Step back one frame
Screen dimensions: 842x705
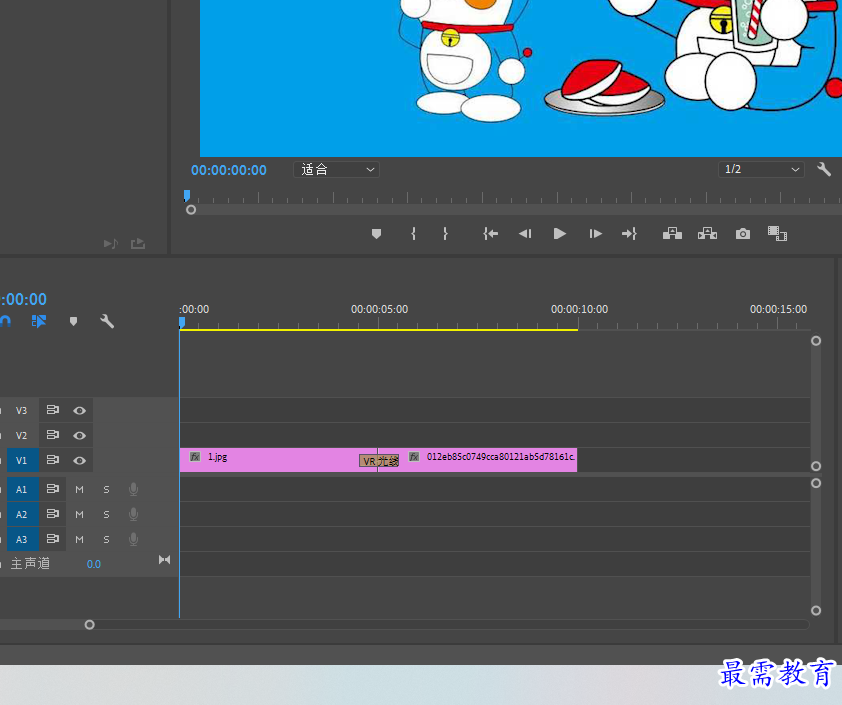525,234
